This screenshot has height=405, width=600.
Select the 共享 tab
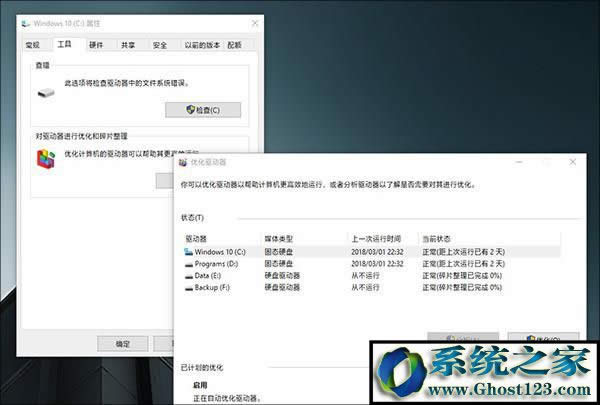(x=127, y=45)
